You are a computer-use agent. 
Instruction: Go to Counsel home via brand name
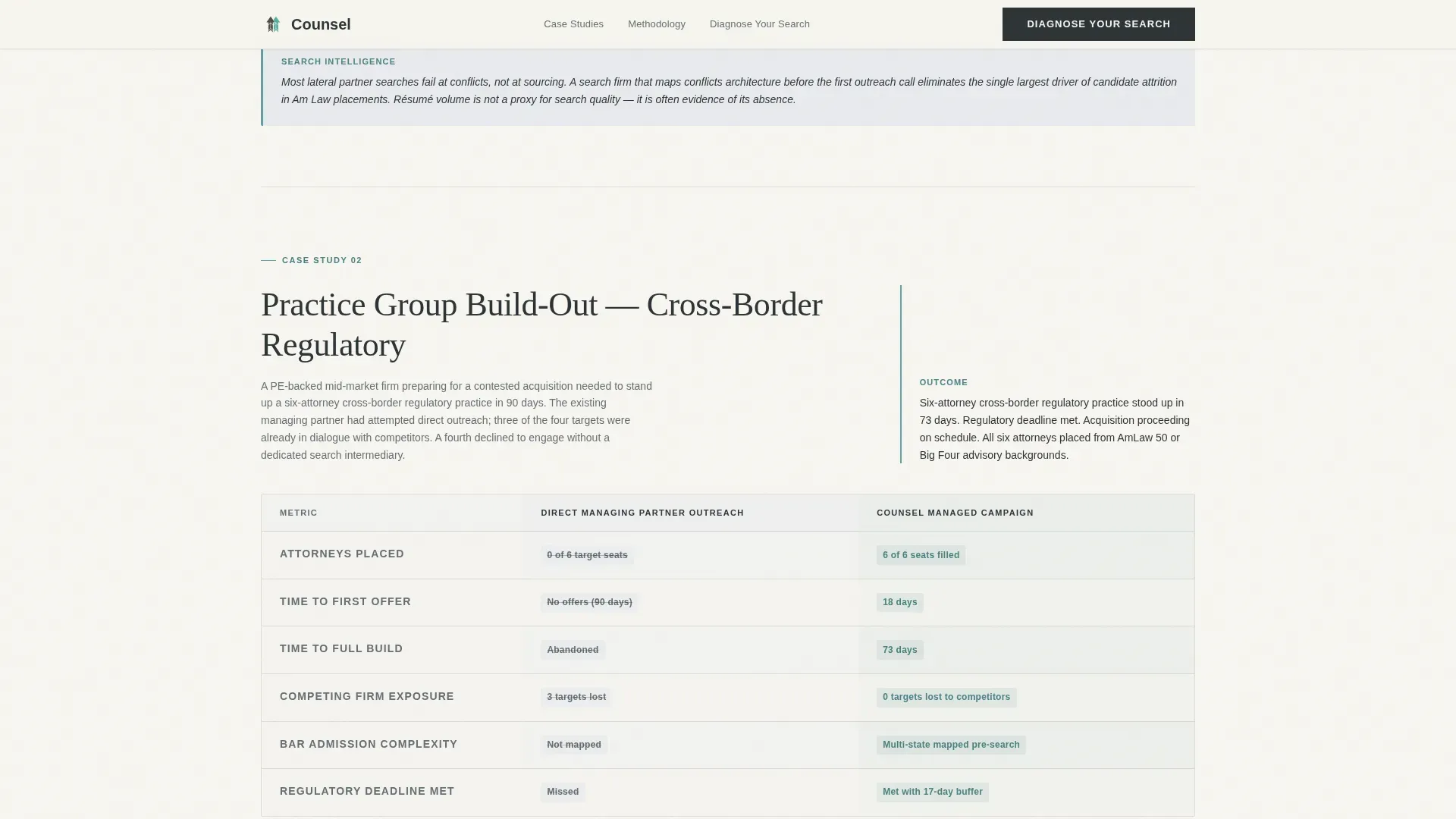pos(321,24)
